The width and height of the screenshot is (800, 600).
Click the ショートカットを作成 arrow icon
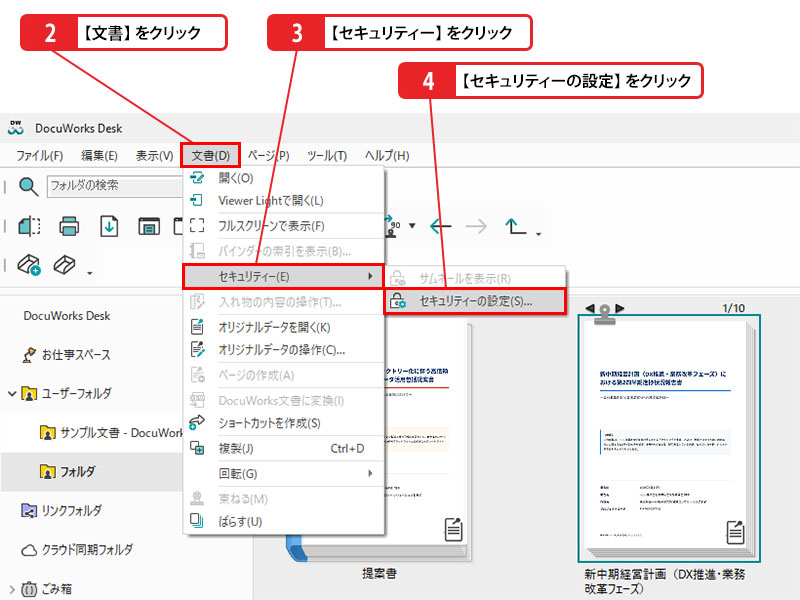197,422
